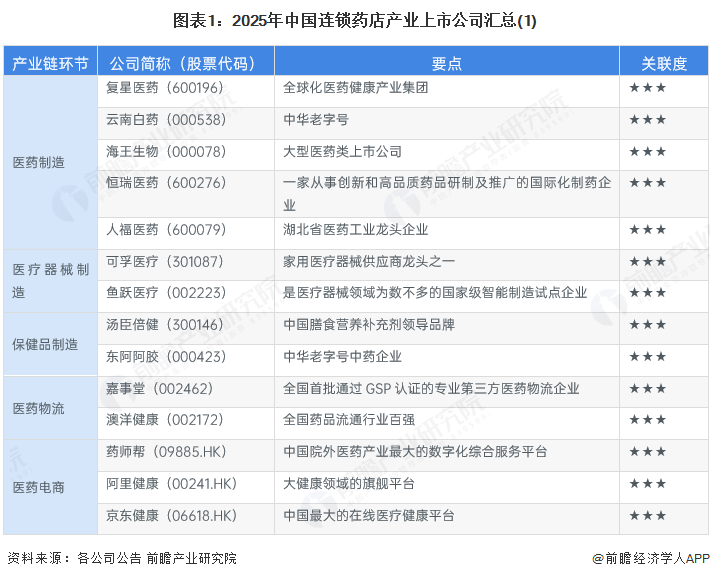Screen dimensions: 710x579
Task: Click the star rating in 海王生物 row
Action: click(648, 152)
